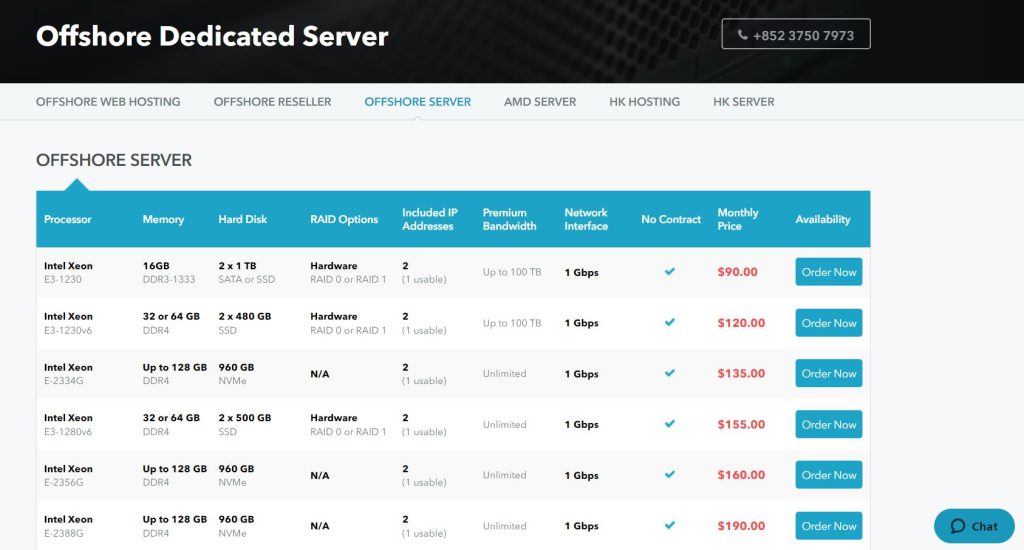Click the Monthly Price column header

tap(738, 219)
